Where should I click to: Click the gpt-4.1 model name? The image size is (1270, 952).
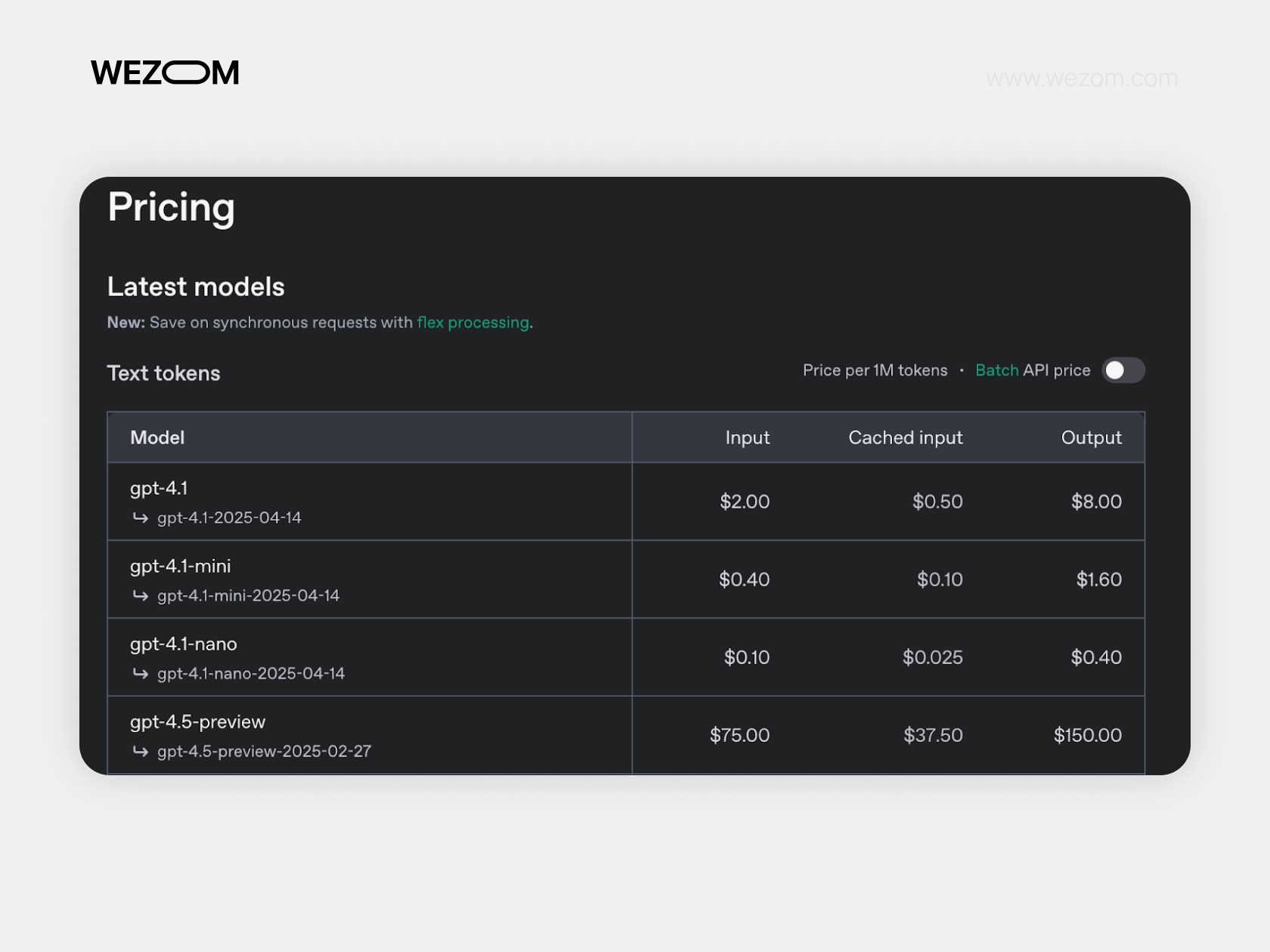[159, 488]
